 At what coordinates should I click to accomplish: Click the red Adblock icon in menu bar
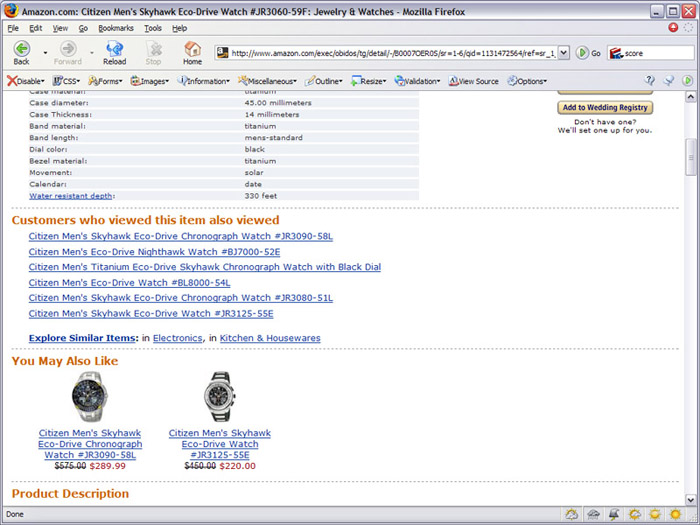673,28
